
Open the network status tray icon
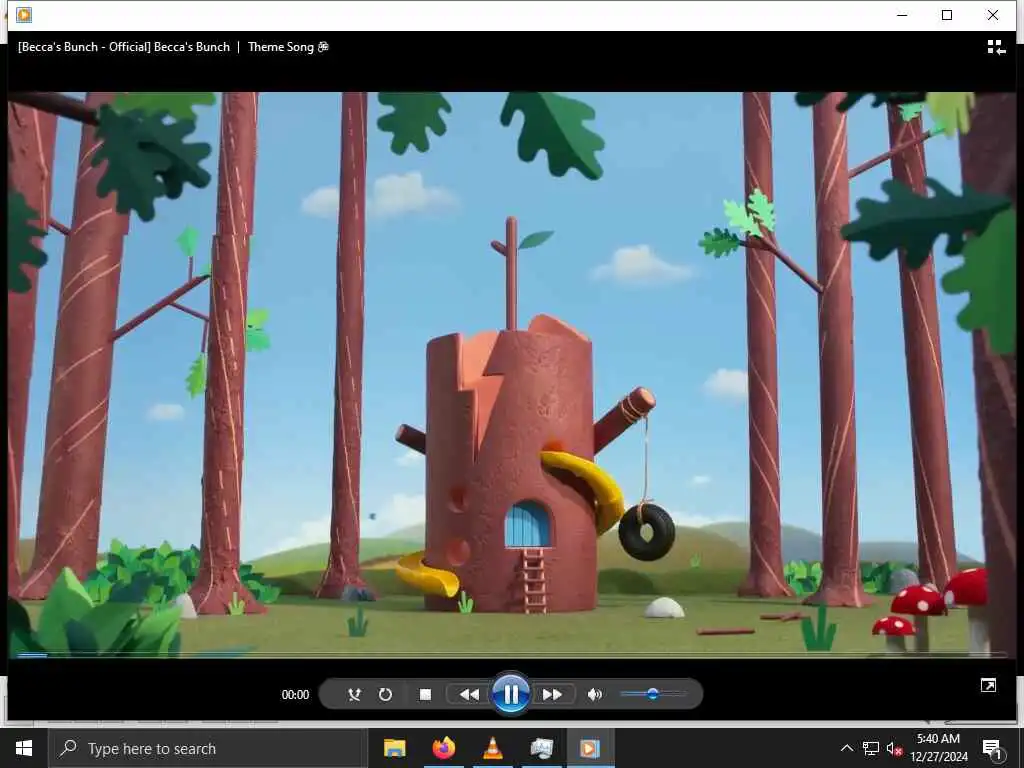click(x=870, y=748)
